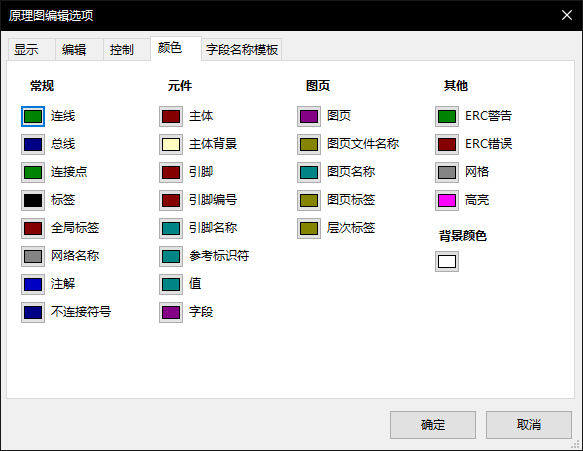Confirm with the 确定 button
Image resolution: width=583 pixels, height=451 pixels.
click(x=433, y=425)
